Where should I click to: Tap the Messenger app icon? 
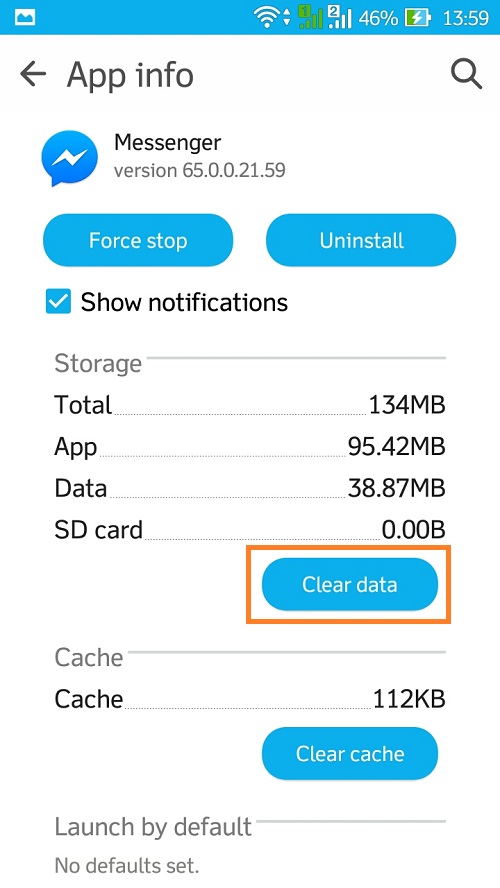(x=69, y=159)
